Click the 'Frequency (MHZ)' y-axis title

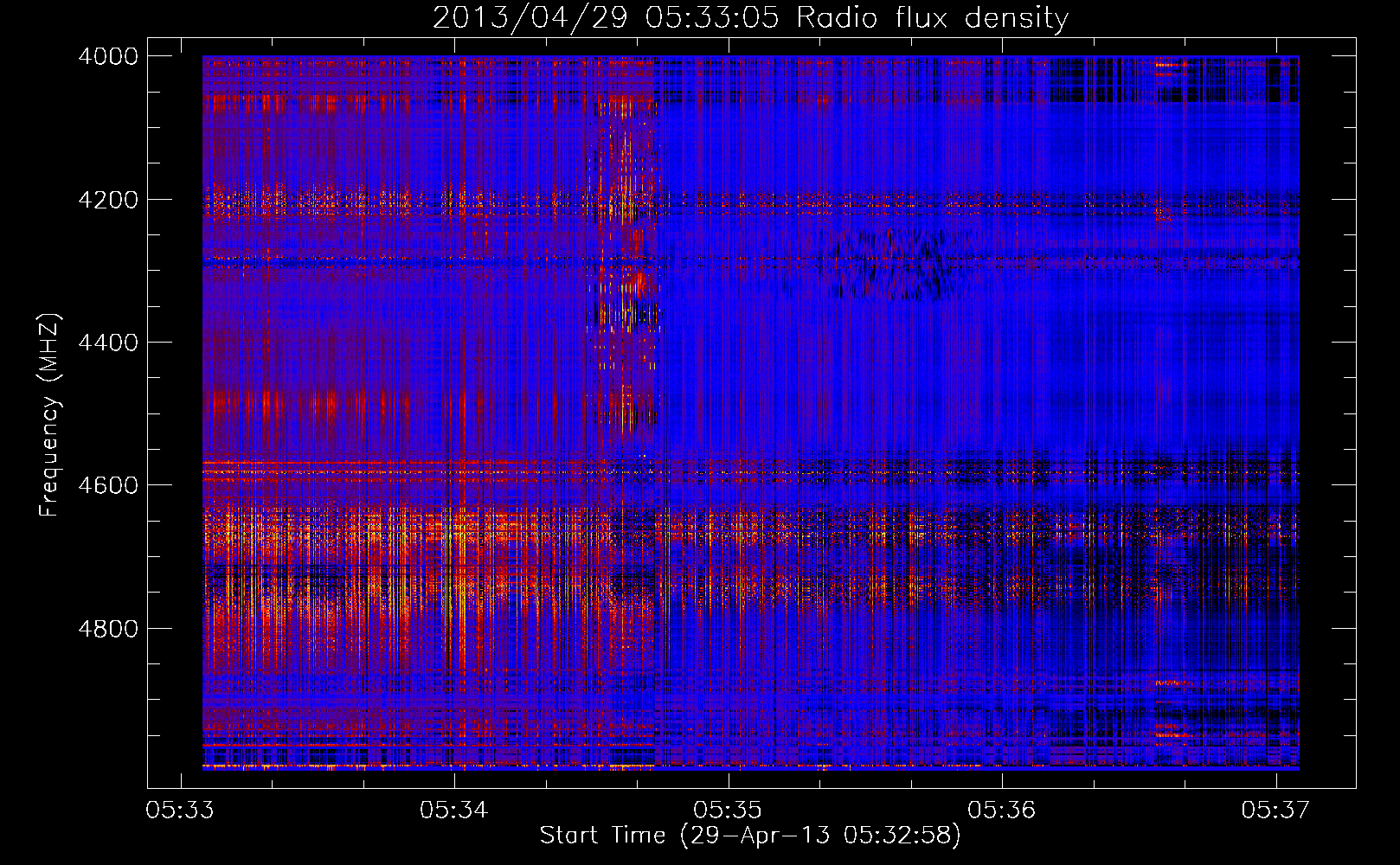pyautogui.click(x=50, y=414)
